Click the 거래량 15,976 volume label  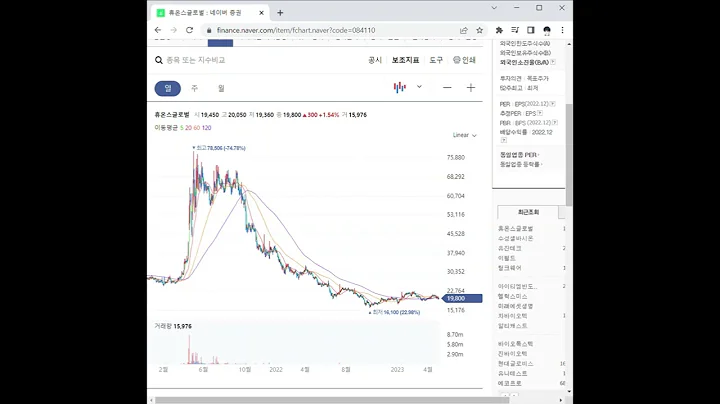[173, 326]
